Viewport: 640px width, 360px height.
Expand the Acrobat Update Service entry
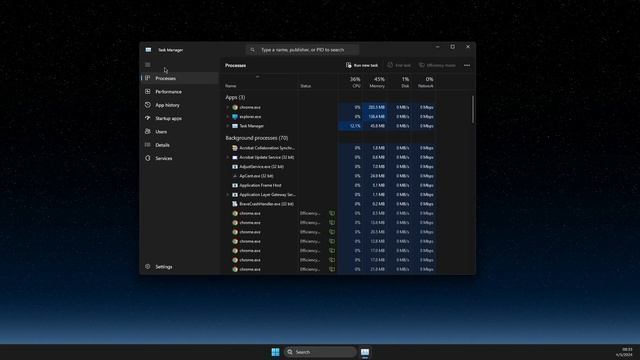click(x=228, y=157)
